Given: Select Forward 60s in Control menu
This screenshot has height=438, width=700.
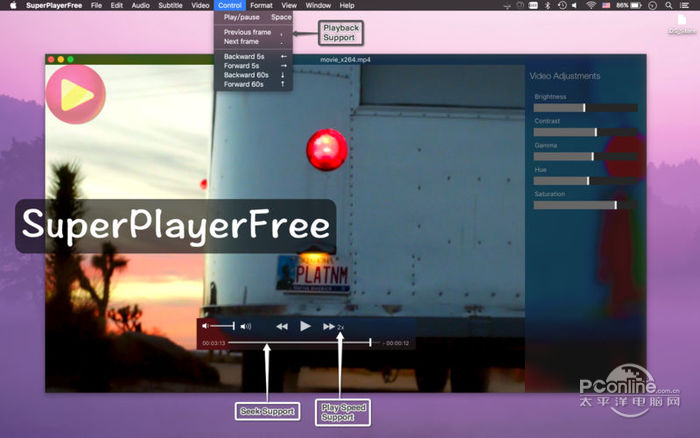Looking at the screenshot, I should pyautogui.click(x=253, y=84).
